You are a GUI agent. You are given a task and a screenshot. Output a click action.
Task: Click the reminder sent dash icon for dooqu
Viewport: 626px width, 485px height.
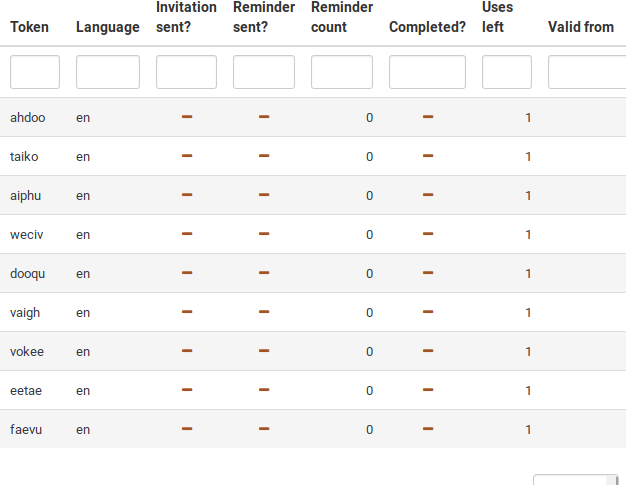(x=264, y=273)
